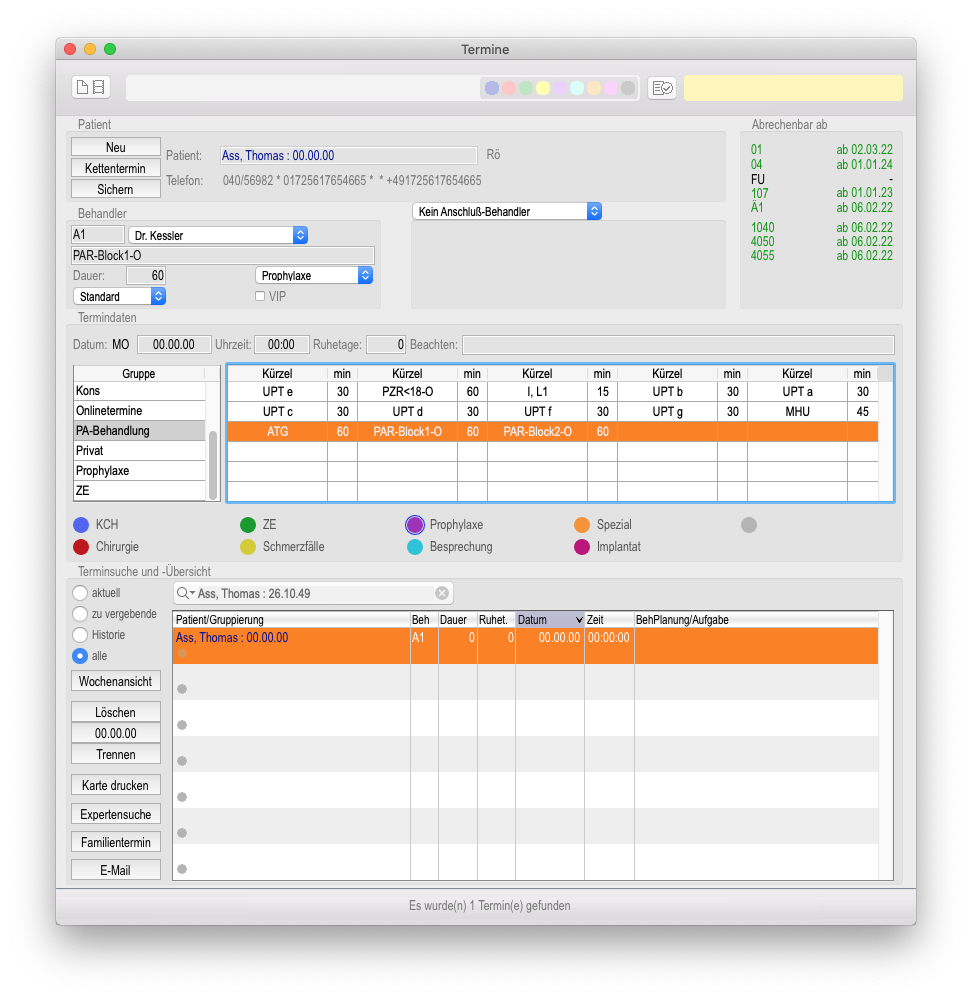The width and height of the screenshot is (972, 999).
Task: Open the Wochenansicht view
Action: 116,681
